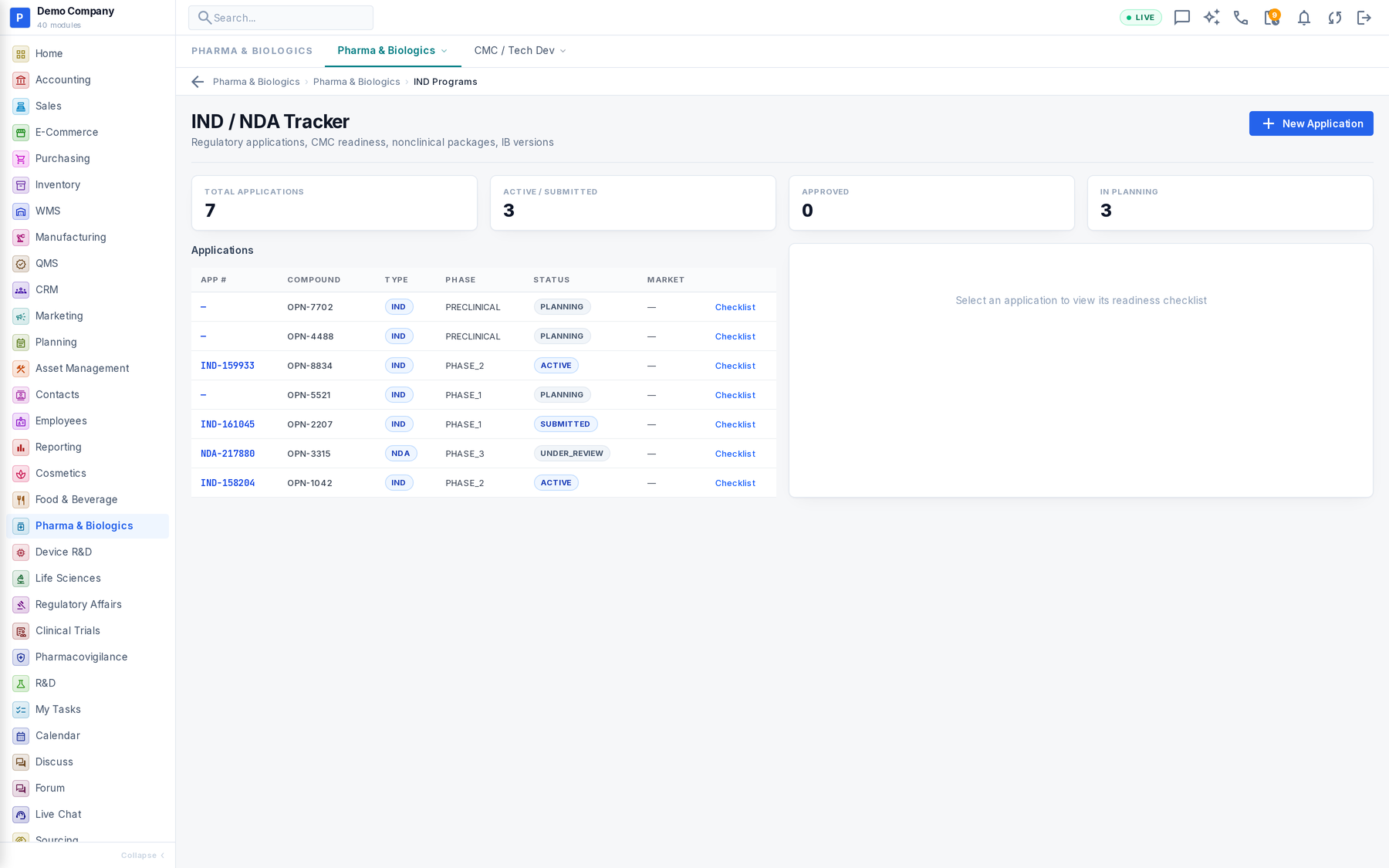Open the Life Sciences module

coord(87,579)
